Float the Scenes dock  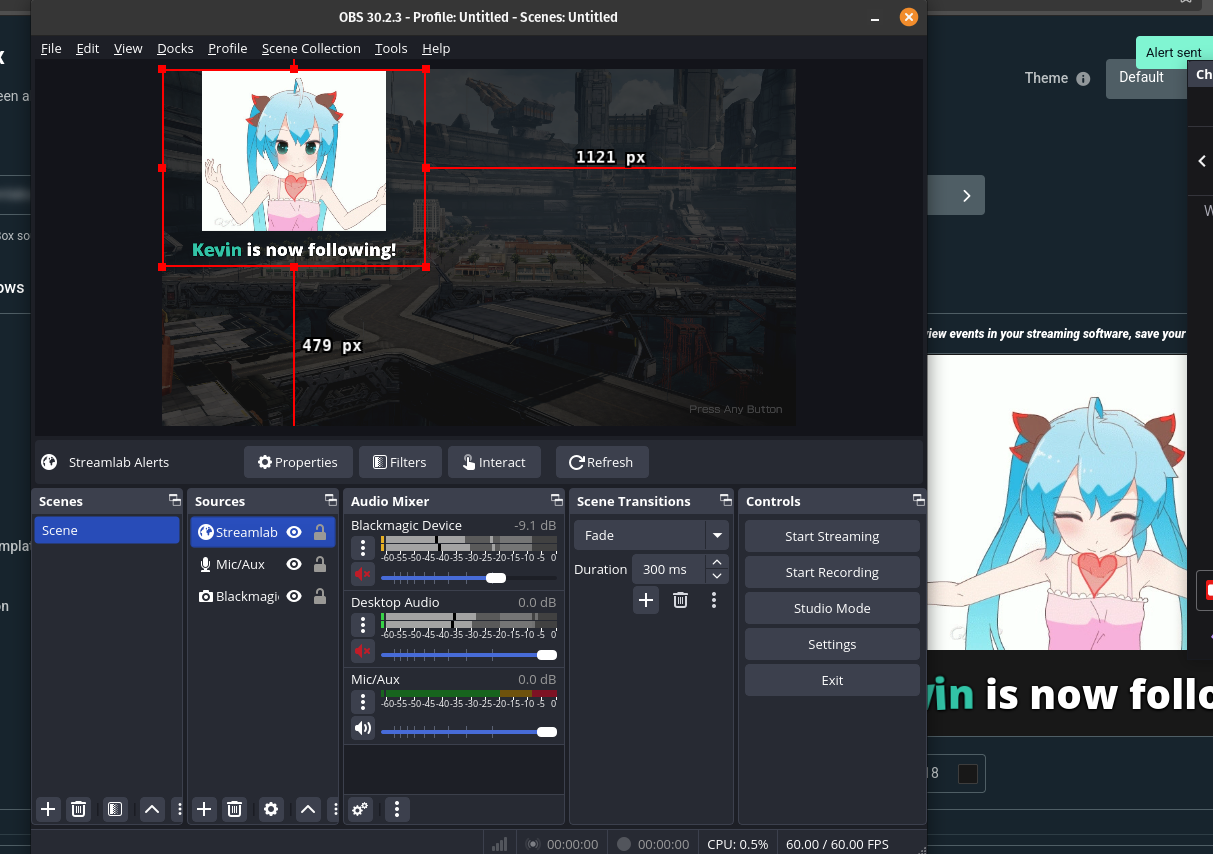(174, 501)
